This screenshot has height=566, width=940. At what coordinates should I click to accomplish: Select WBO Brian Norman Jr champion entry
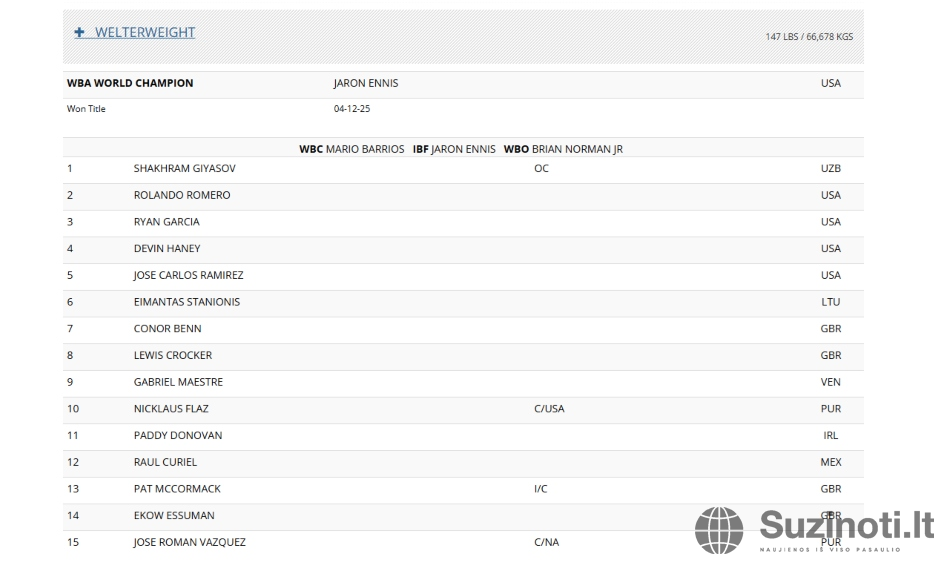tap(563, 149)
